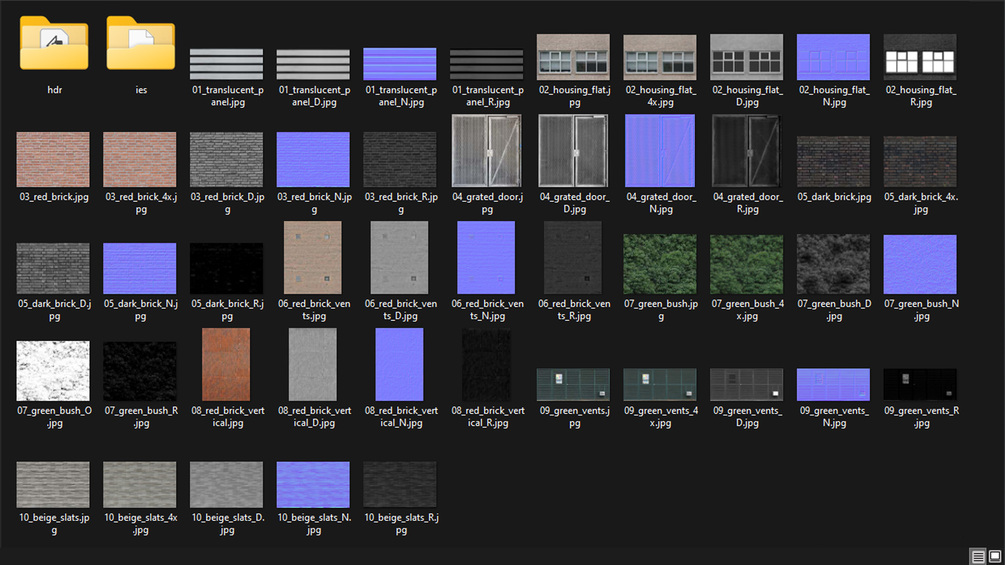Select 07_green_bush_D.jpg file

pyautogui.click(x=833, y=264)
